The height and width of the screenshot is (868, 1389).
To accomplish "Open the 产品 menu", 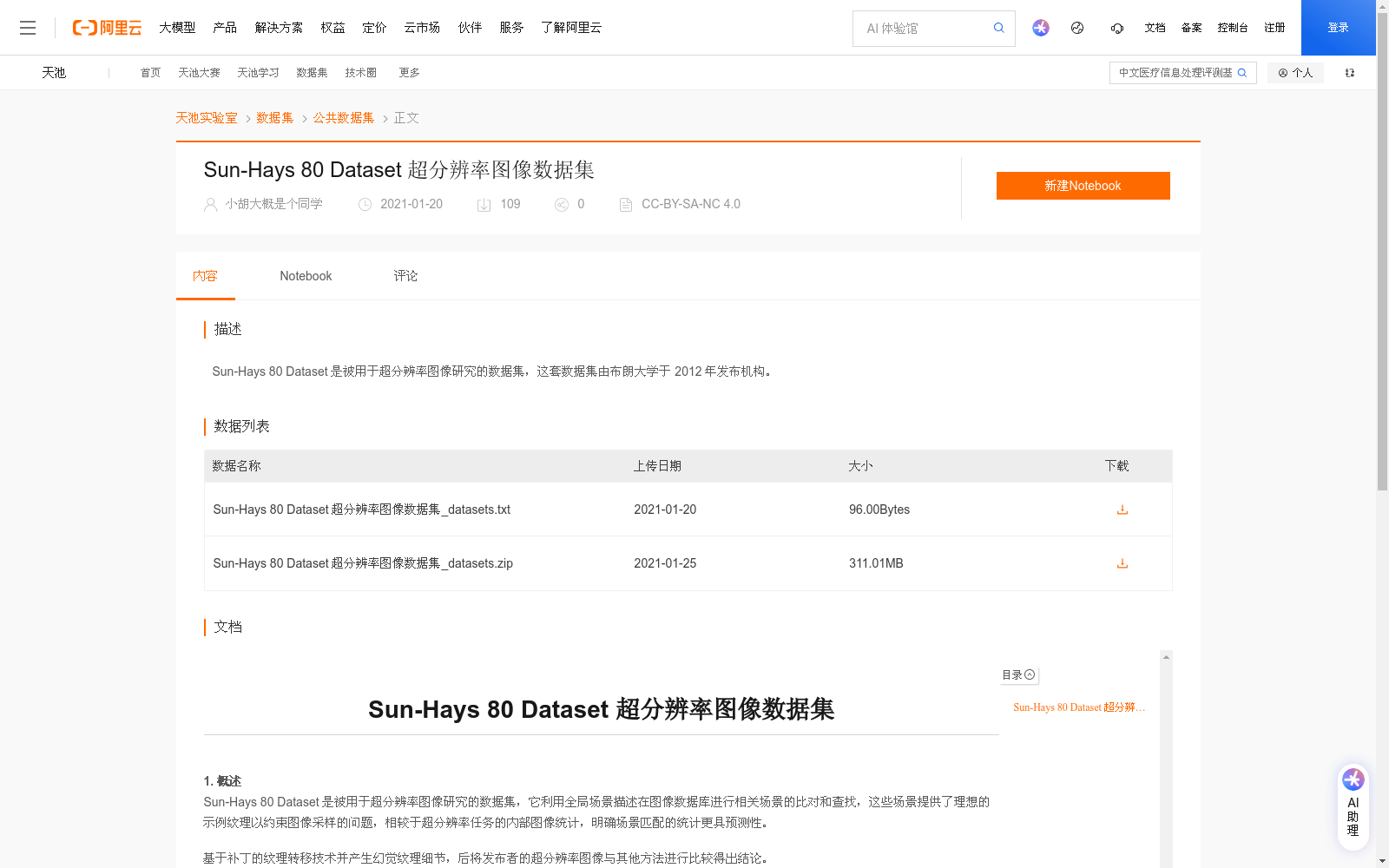I will coord(225,28).
